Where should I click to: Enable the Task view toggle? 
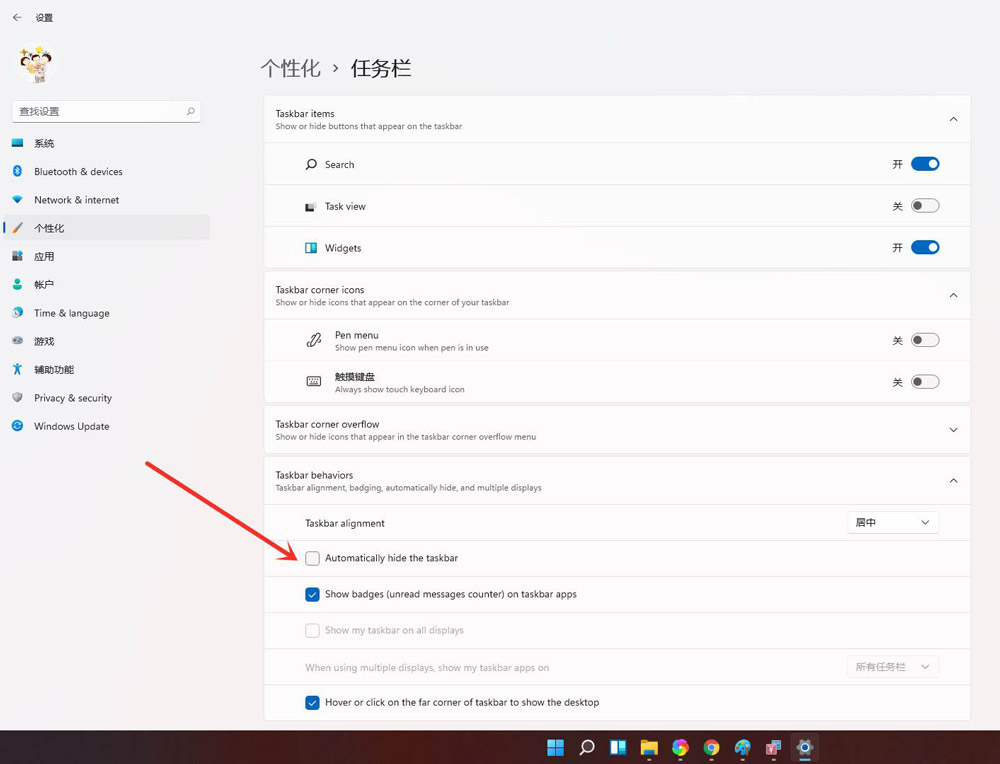point(925,205)
